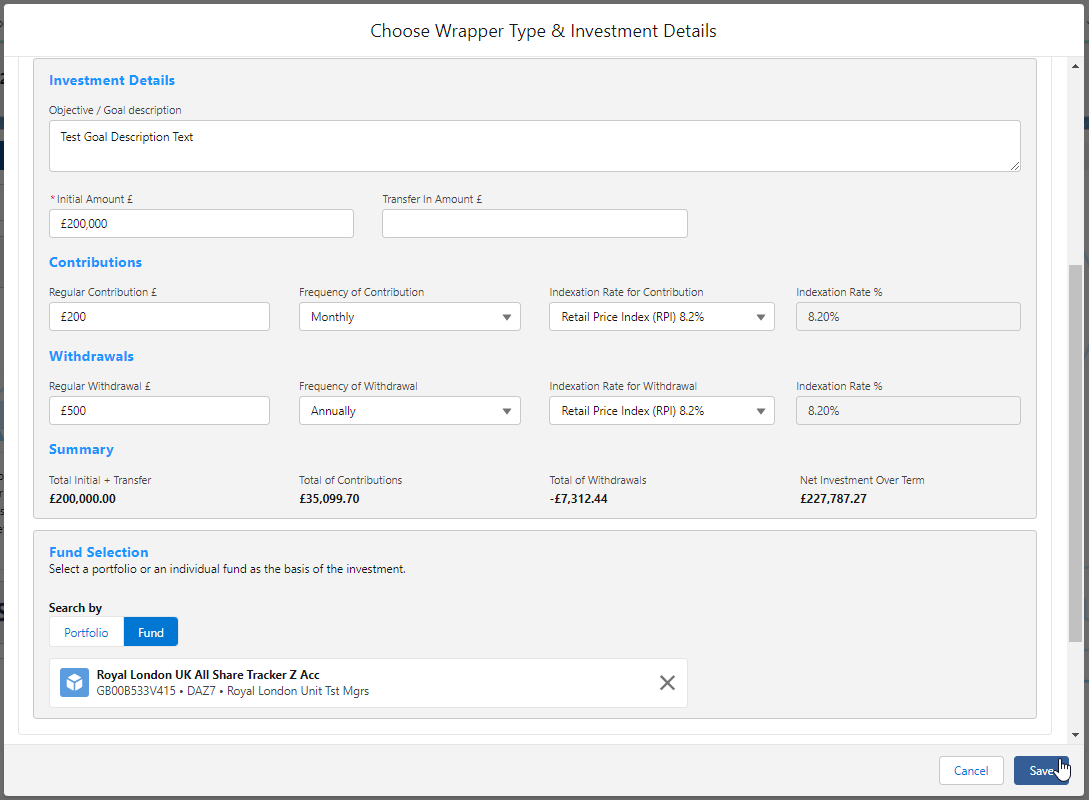Click the Investment Details section heading
This screenshot has width=1089, height=800.
112,81
